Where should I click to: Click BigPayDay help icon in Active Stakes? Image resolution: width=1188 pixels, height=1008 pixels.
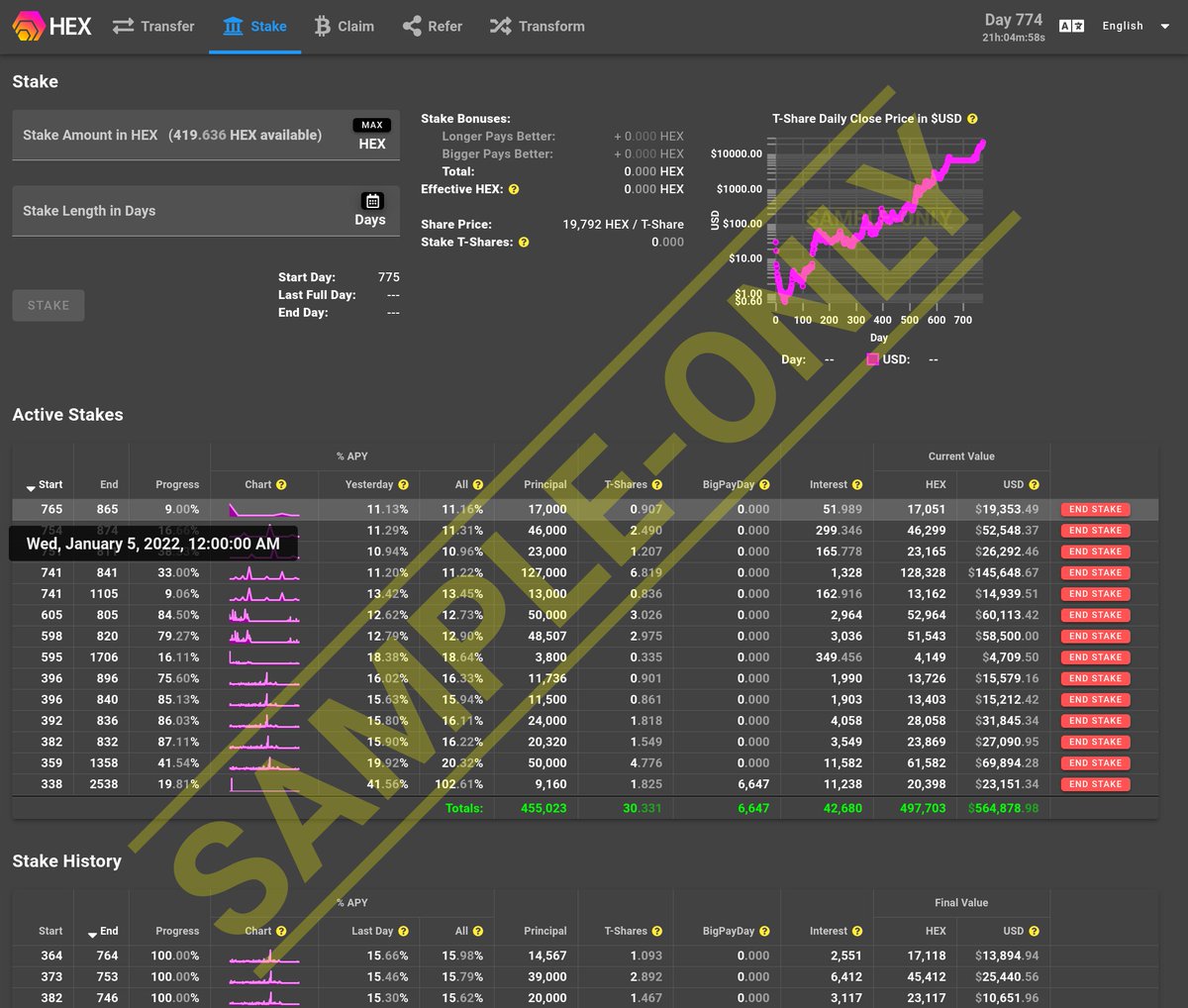764,485
